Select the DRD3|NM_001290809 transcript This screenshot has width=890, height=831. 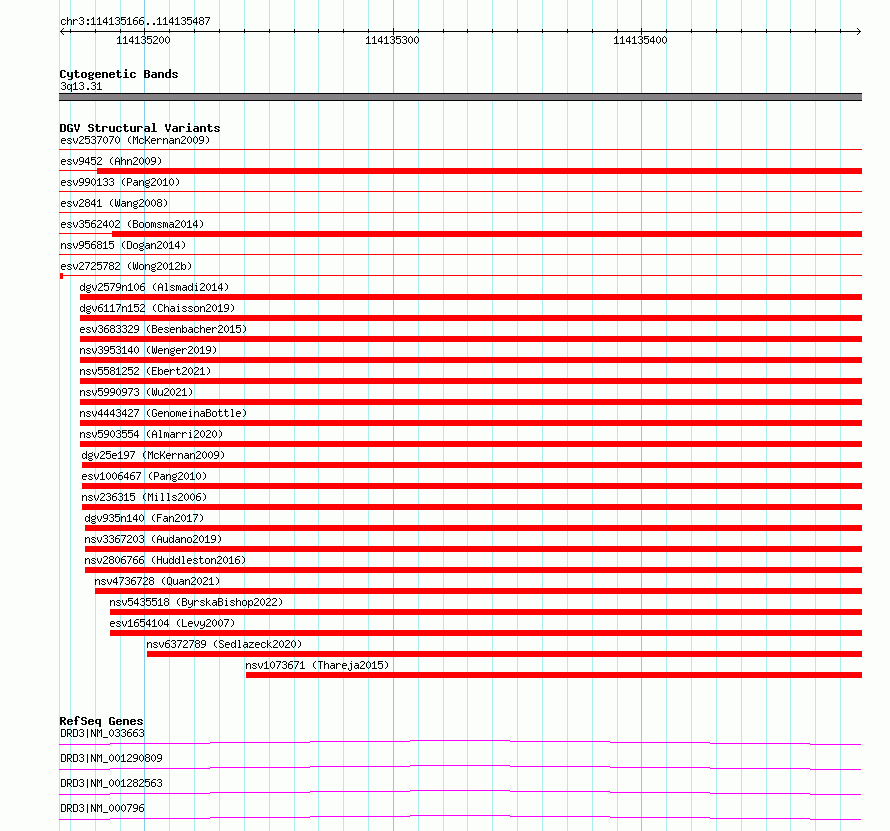click(111, 758)
